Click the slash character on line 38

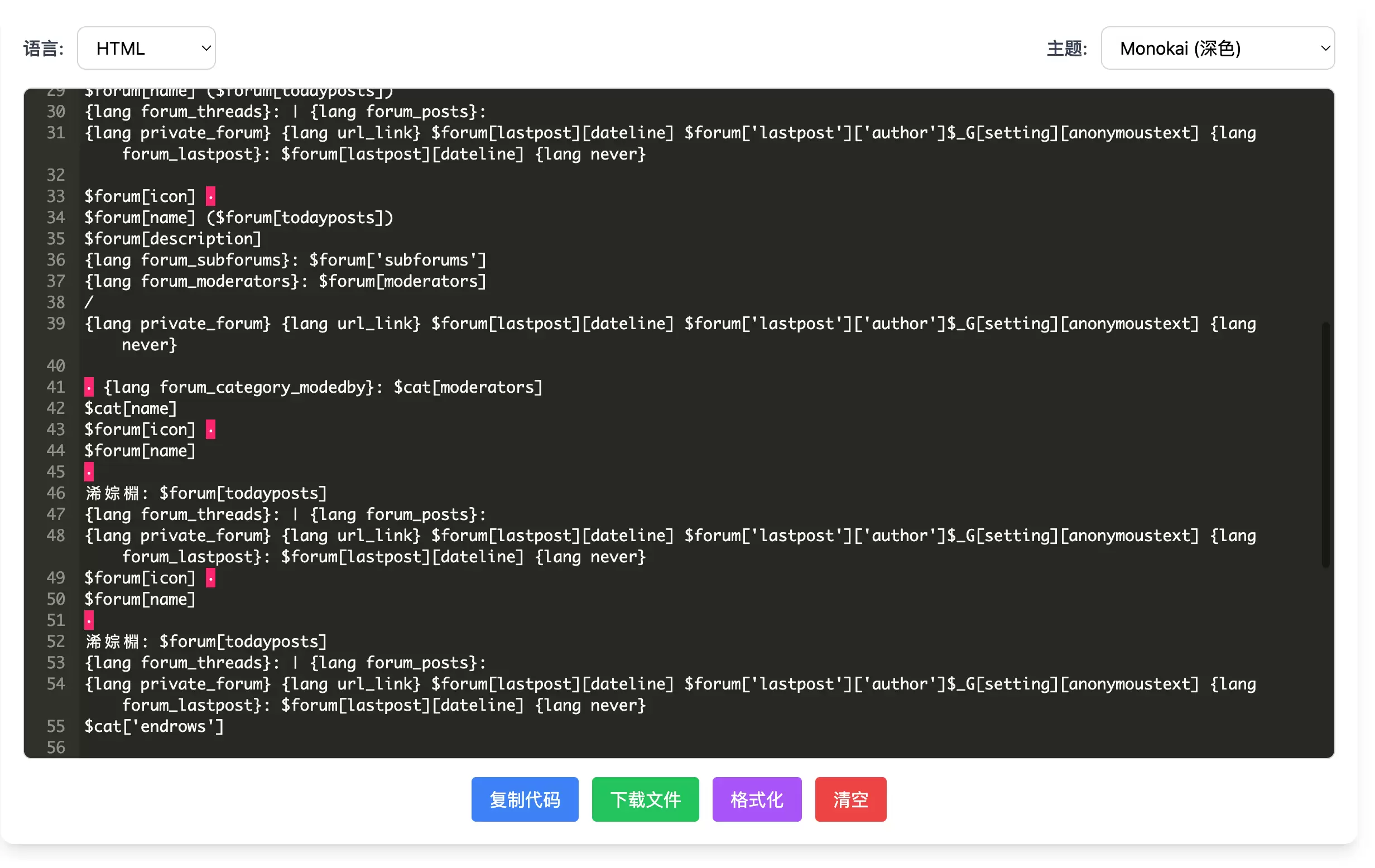point(89,302)
